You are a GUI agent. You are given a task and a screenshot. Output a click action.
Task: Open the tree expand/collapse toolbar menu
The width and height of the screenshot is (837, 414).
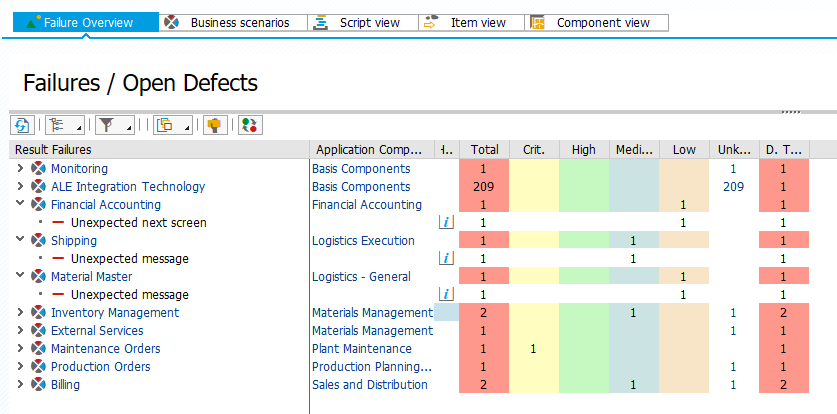pos(63,125)
